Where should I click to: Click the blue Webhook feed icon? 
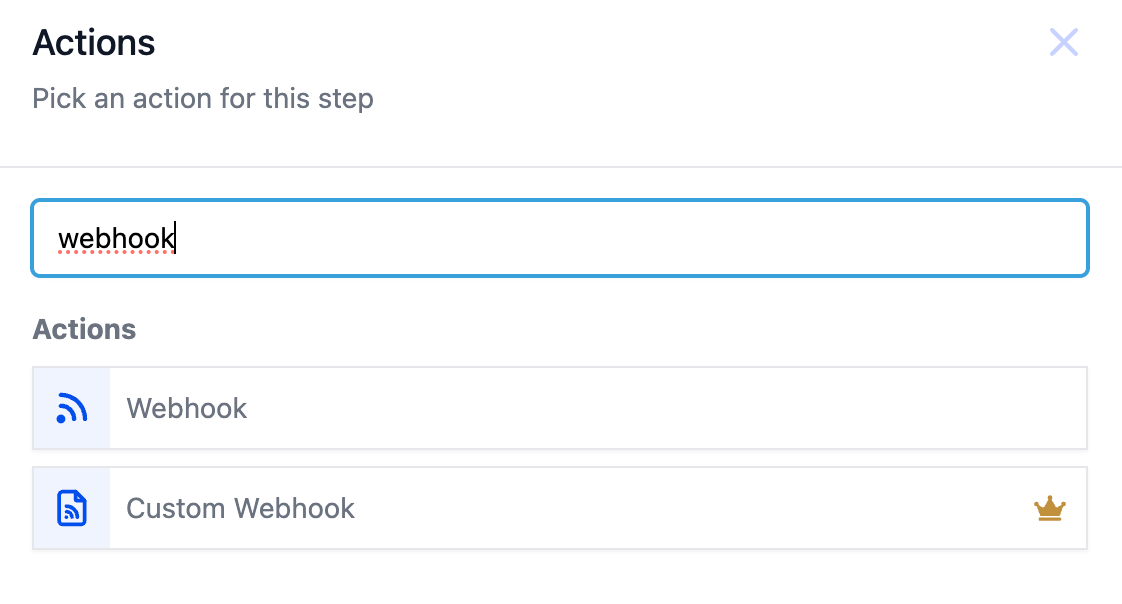71,408
